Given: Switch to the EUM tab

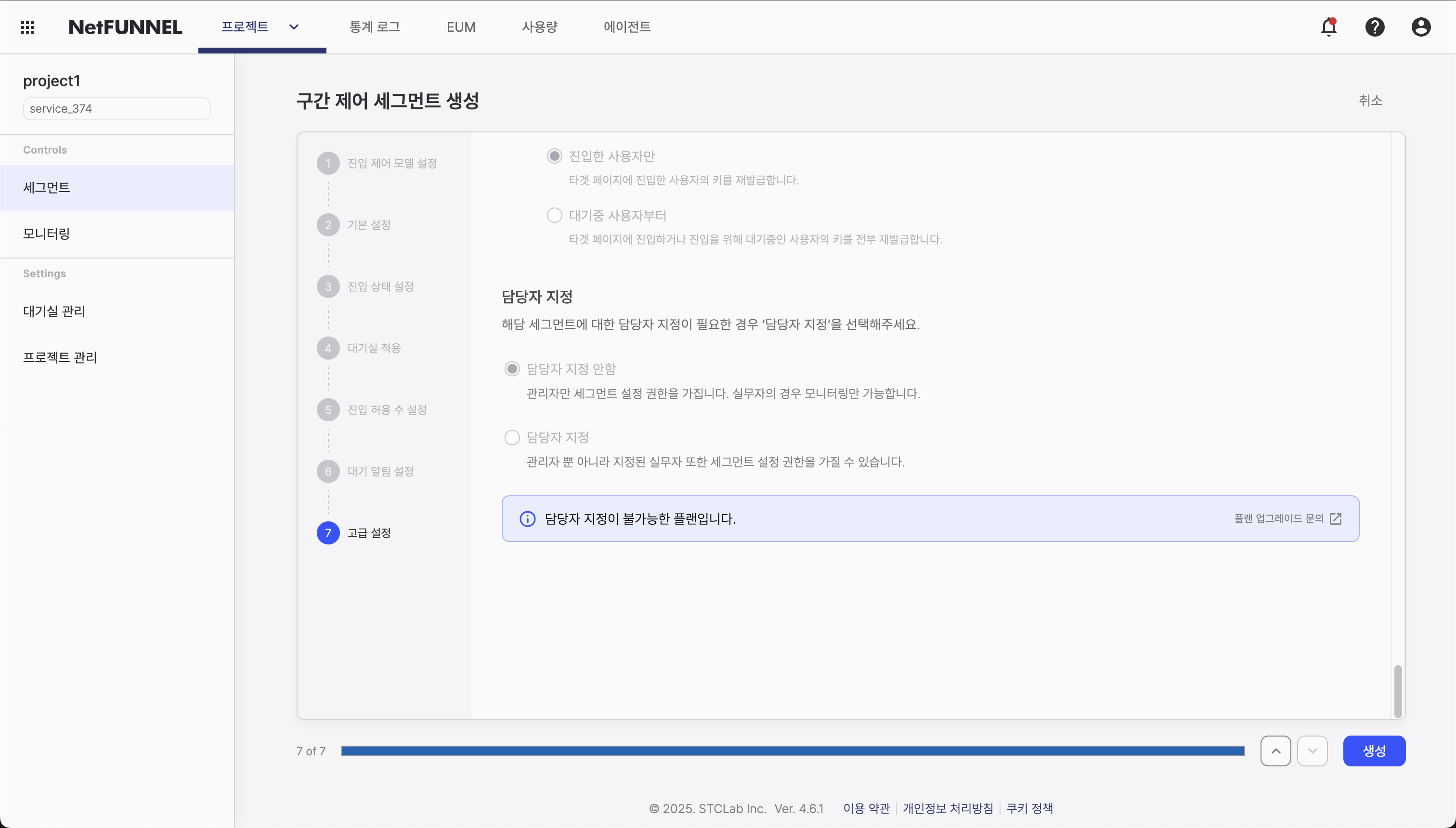Looking at the screenshot, I should point(461,27).
